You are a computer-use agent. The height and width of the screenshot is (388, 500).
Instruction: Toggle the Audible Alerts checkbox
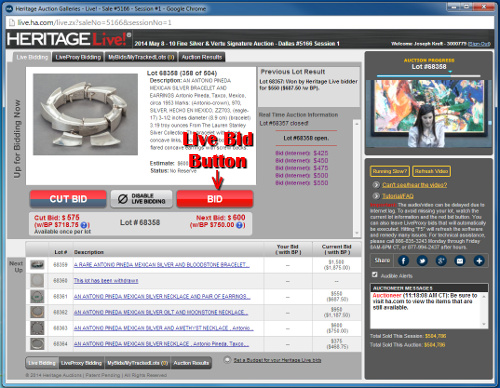[x=375, y=275]
